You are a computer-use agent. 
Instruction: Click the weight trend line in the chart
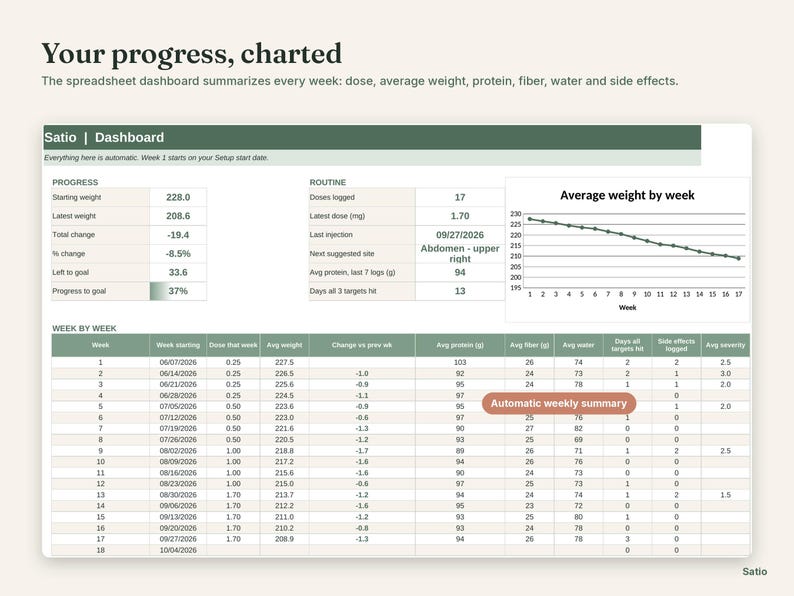(x=634, y=237)
